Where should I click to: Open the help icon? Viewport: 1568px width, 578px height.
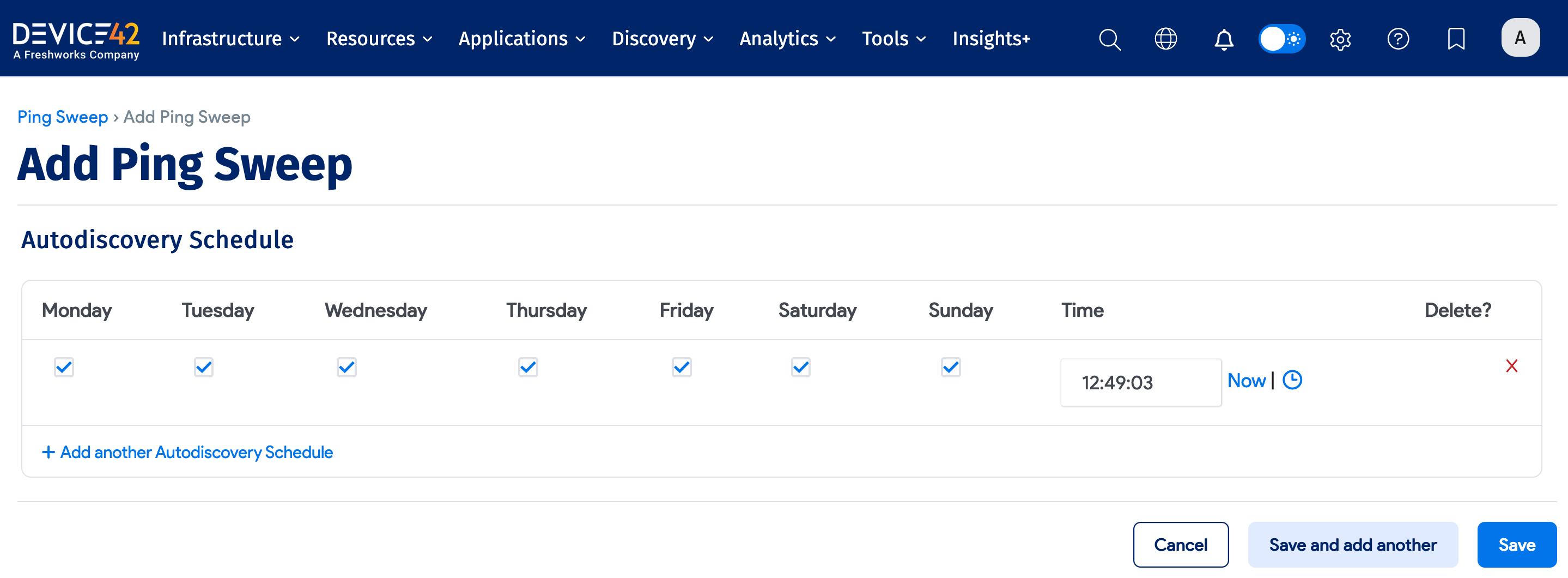coord(1398,38)
